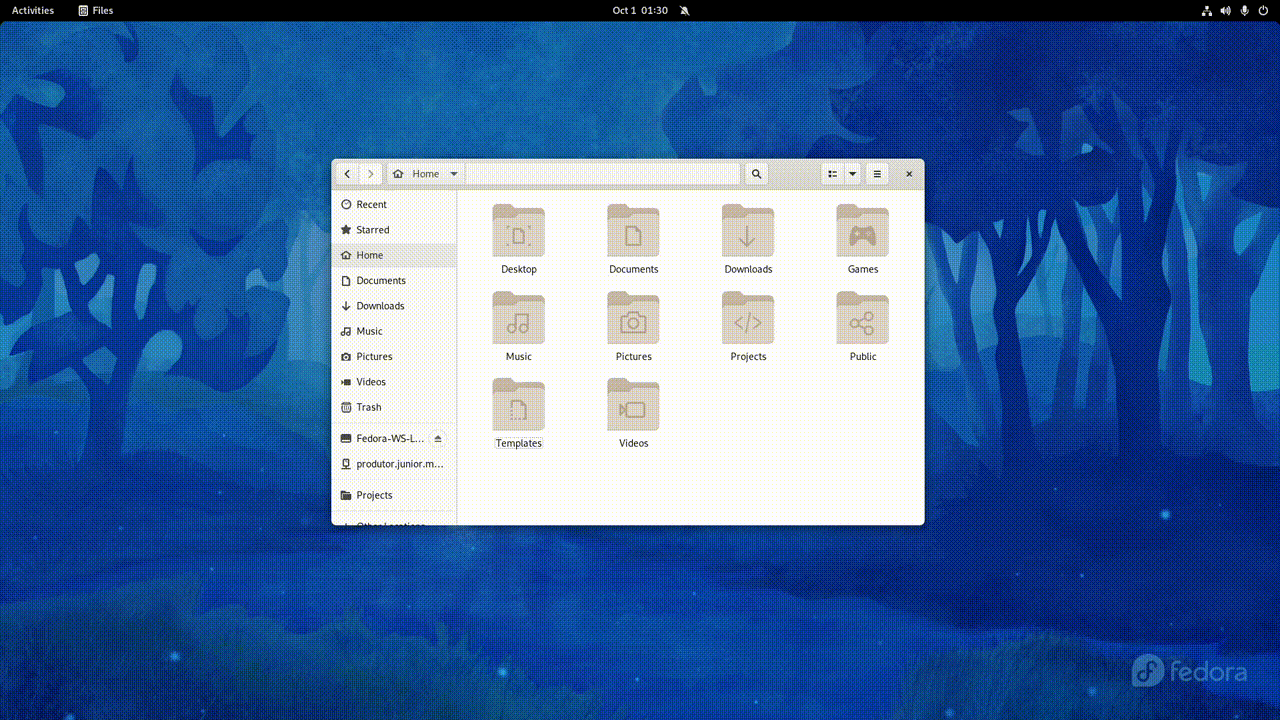This screenshot has width=1280, height=720.
Task: Select produtor.junior.m... in sidebar
Action: point(394,464)
